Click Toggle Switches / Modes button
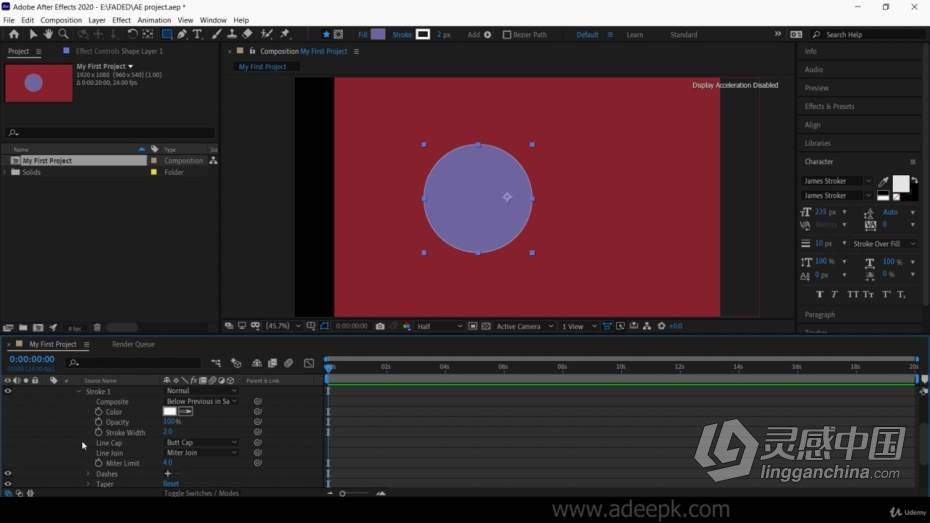 point(202,493)
